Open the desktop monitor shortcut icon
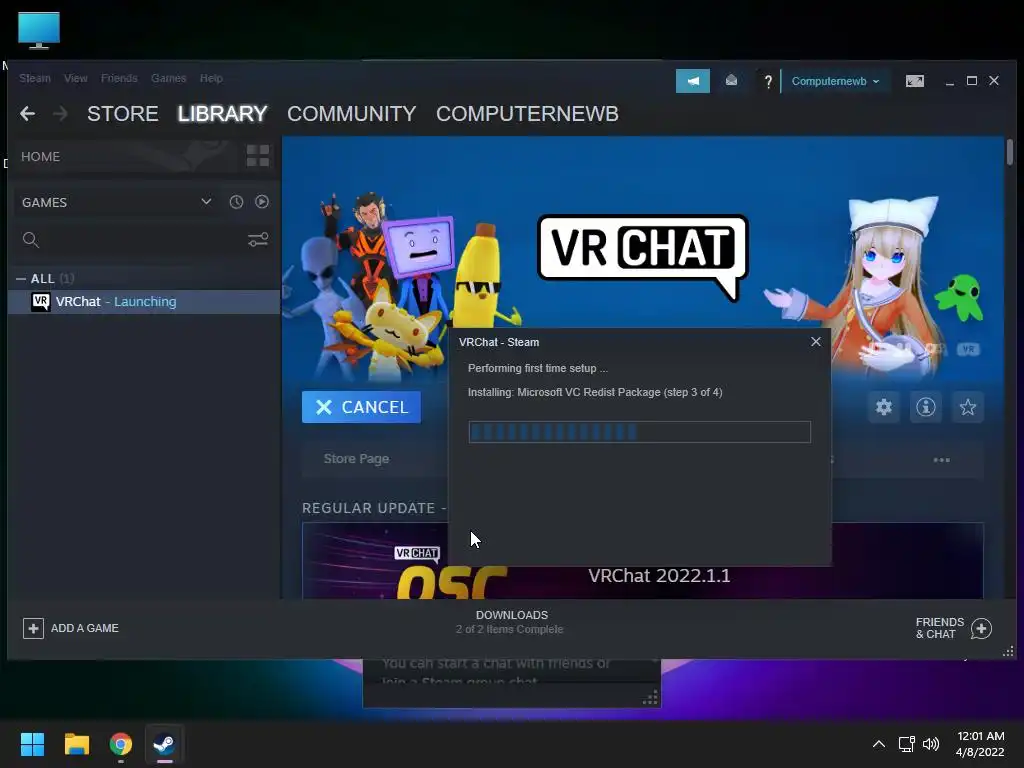 tap(39, 30)
